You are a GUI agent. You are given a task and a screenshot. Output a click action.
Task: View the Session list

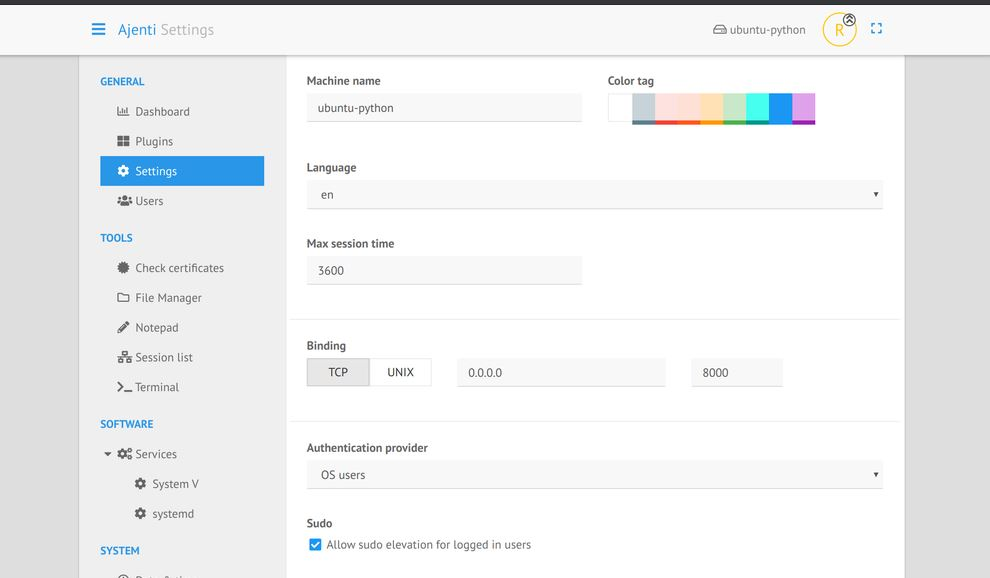tap(164, 357)
